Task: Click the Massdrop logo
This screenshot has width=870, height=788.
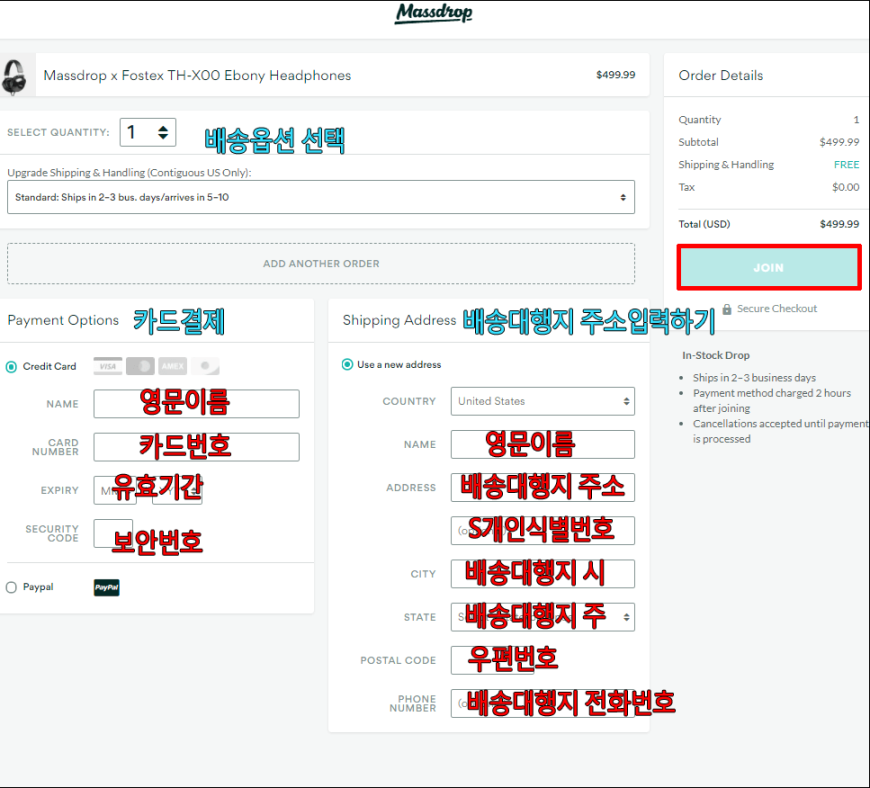Action: [x=433, y=13]
